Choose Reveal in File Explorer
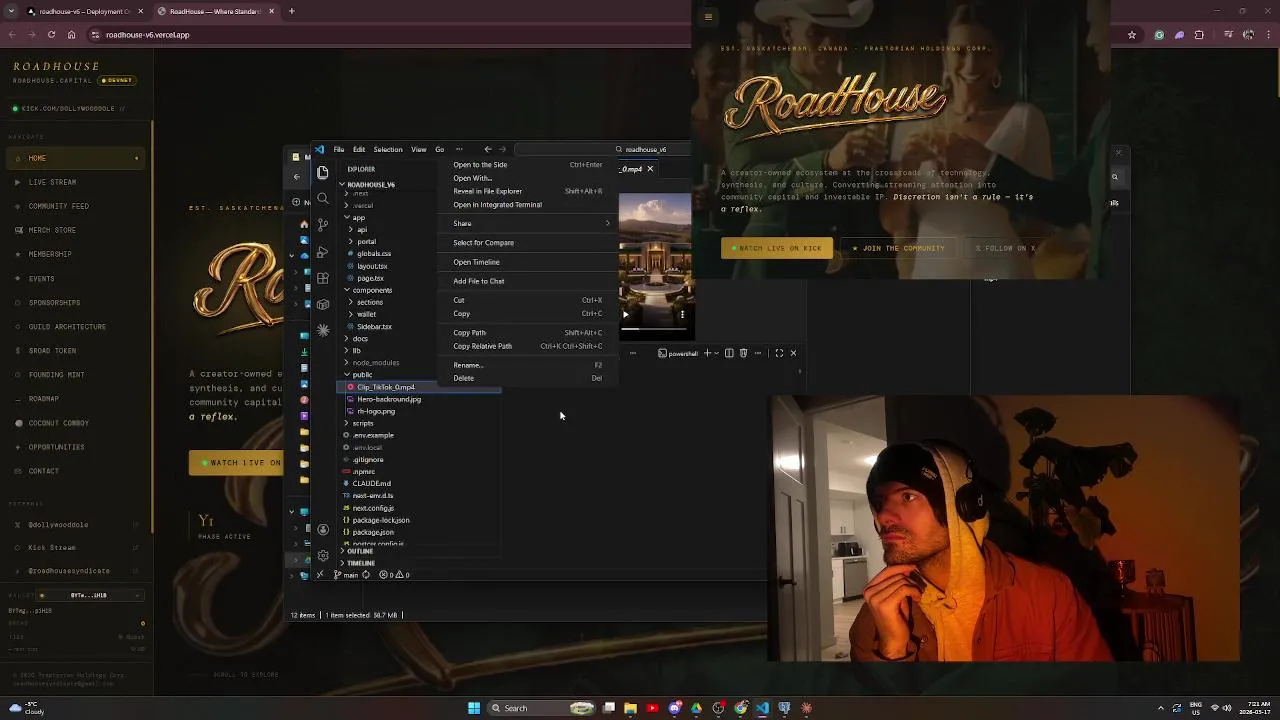 tap(527, 191)
